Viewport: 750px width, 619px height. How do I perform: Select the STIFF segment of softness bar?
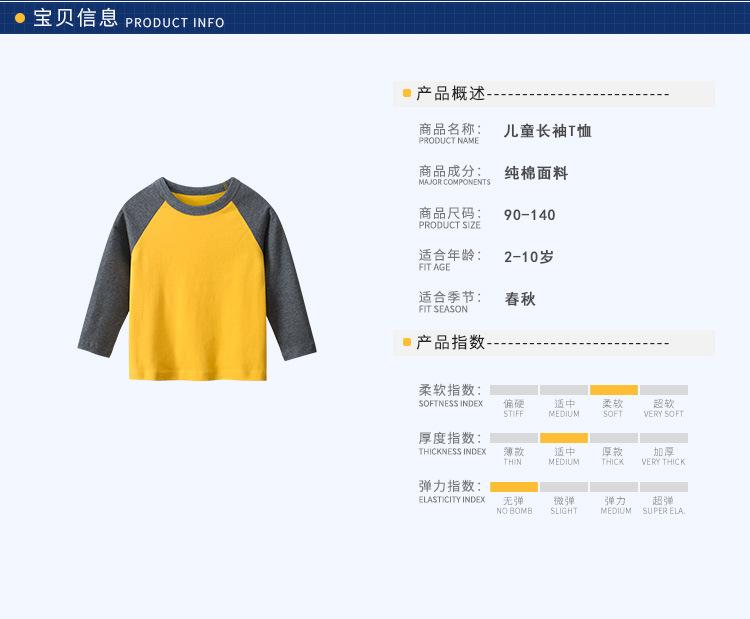pyautogui.click(x=514, y=390)
